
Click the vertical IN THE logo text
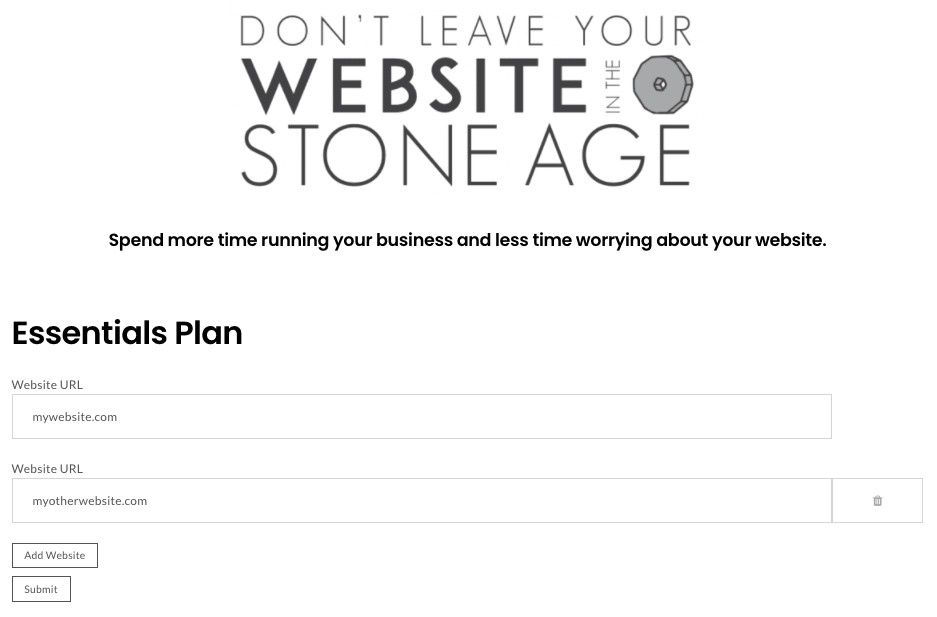click(x=613, y=87)
